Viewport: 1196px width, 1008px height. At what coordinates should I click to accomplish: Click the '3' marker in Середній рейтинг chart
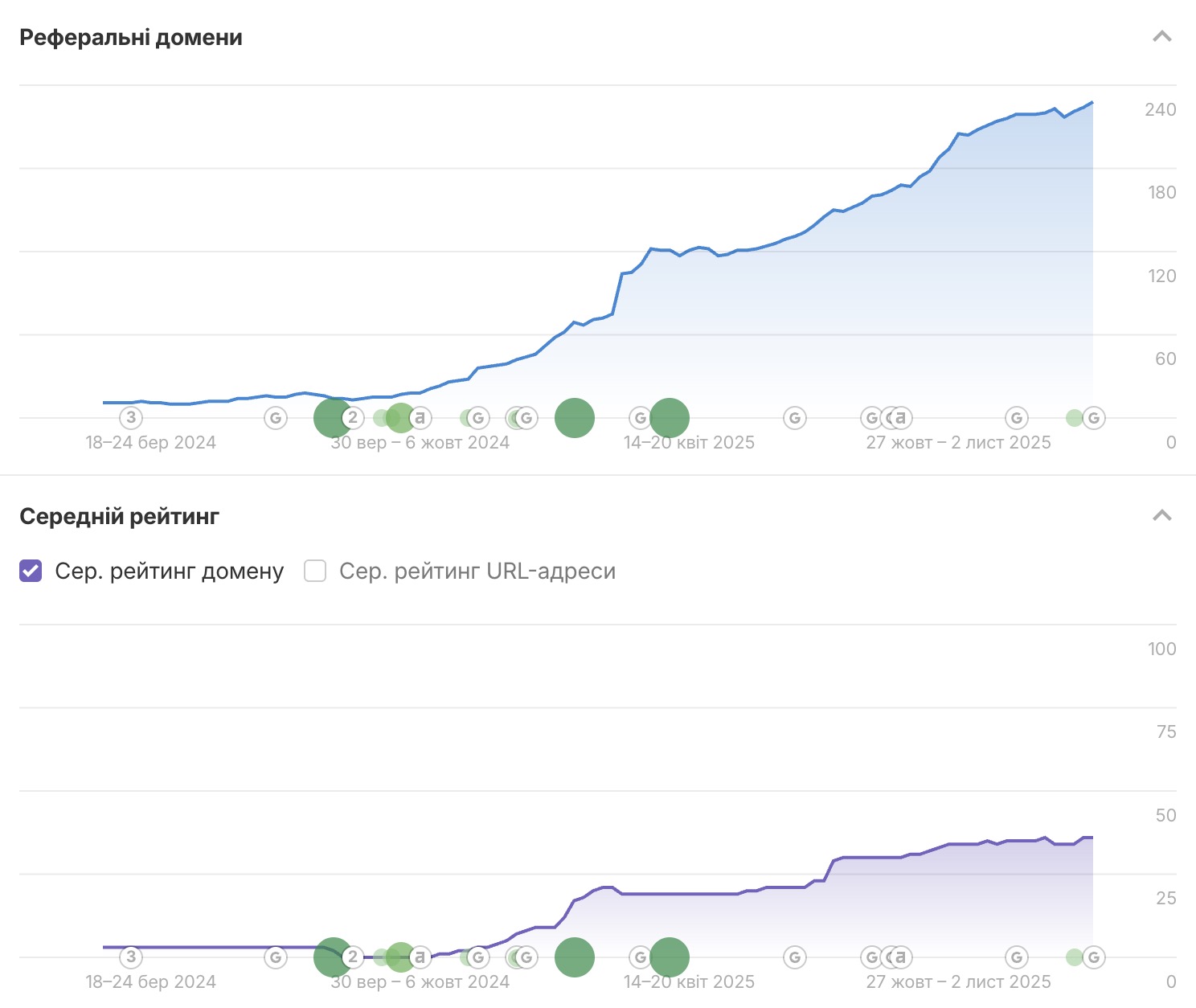click(x=131, y=957)
